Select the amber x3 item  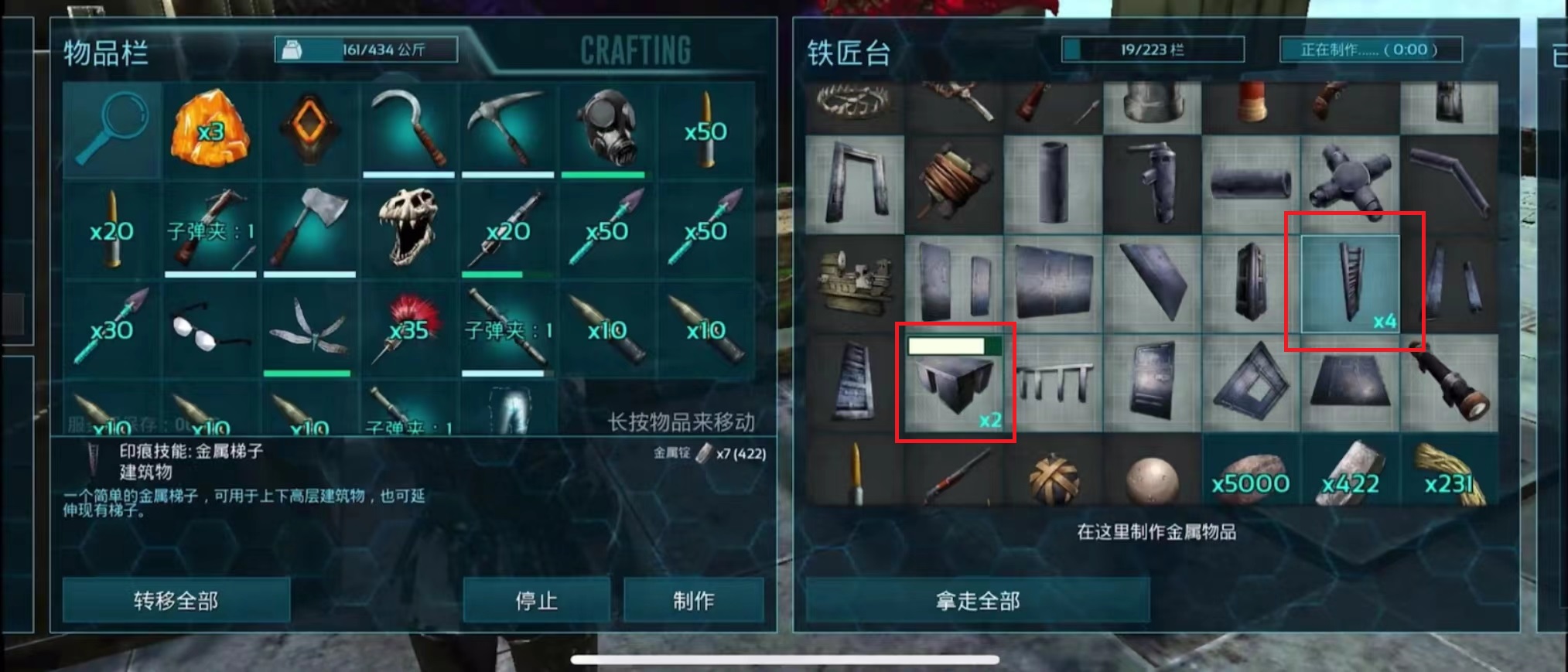(210, 131)
